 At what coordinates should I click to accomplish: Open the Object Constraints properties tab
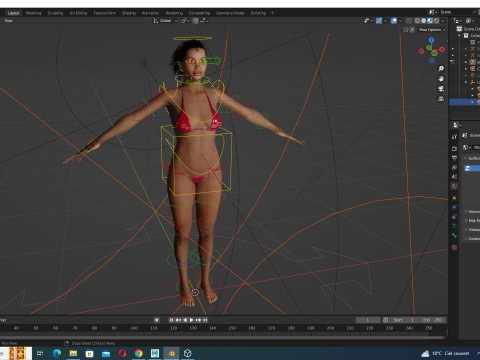[454, 217]
